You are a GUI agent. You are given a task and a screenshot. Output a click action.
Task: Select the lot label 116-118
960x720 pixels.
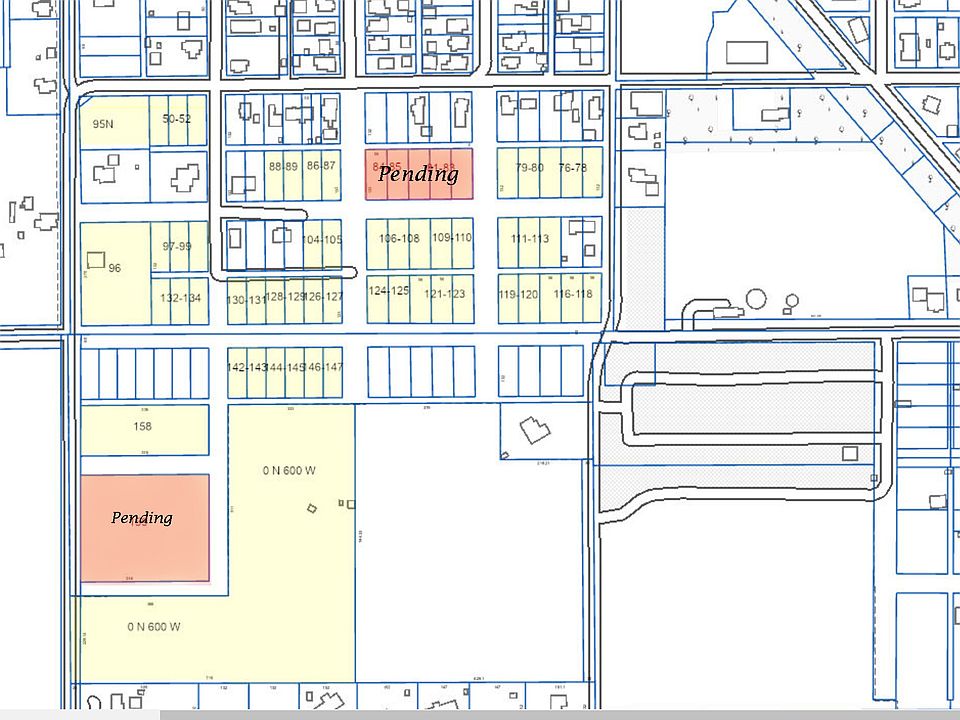[x=573, y=294]
